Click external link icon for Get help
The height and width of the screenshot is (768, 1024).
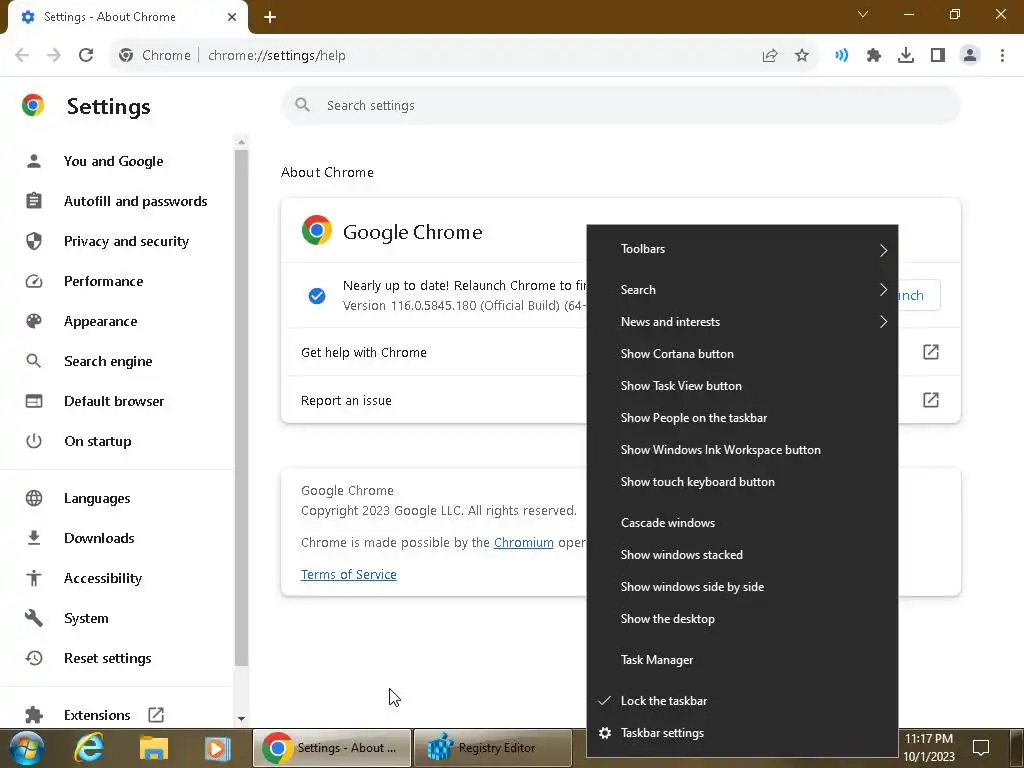[x=931, y=352]
